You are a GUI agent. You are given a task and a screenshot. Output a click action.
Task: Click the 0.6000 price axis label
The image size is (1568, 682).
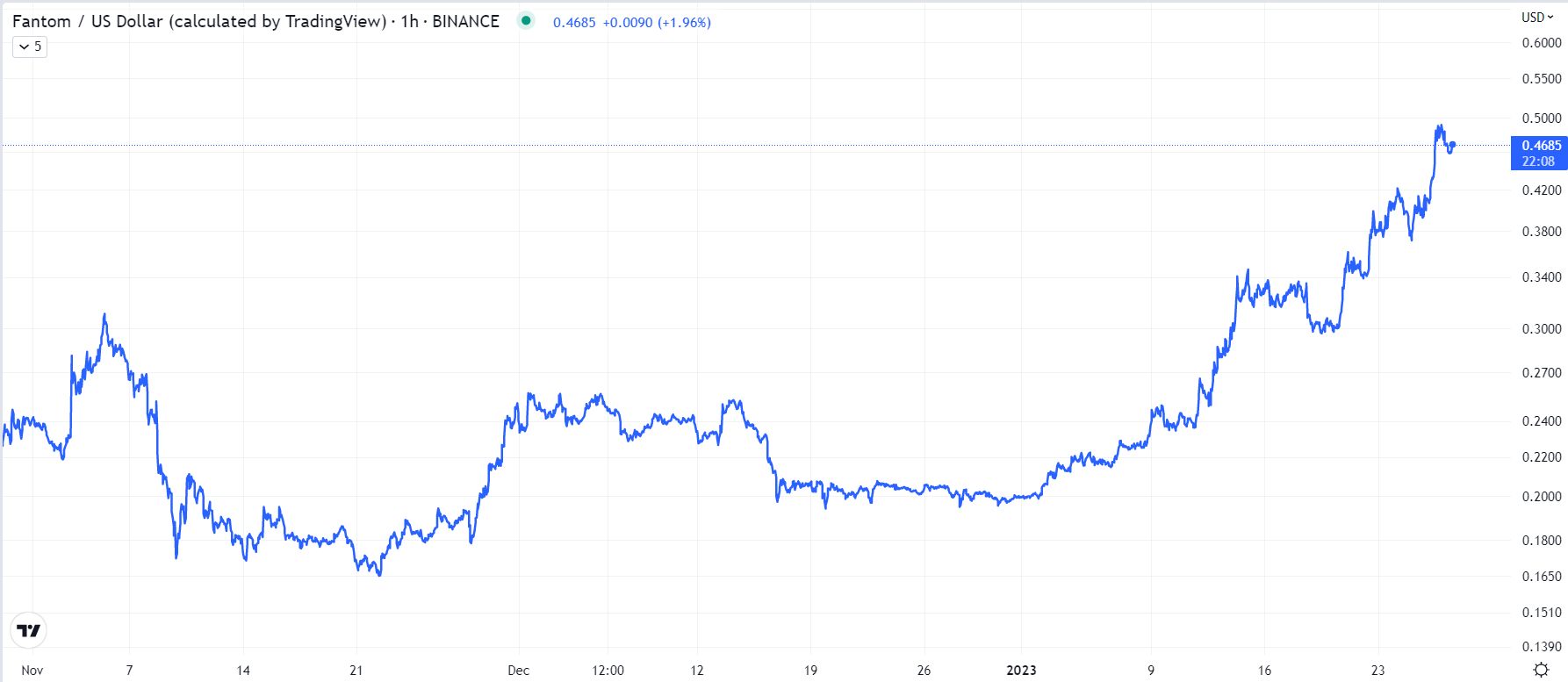tap(1542, 43)
